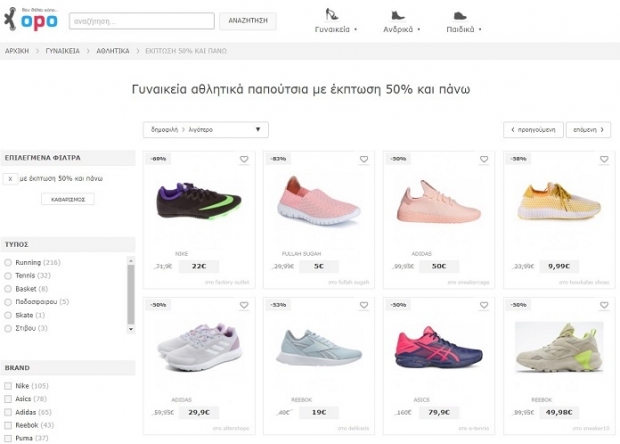The width and height of the screenshot is (620, 444).
Task: Favorite the Fullah Sugah 5€ shoe
Action: click(364, 159)
